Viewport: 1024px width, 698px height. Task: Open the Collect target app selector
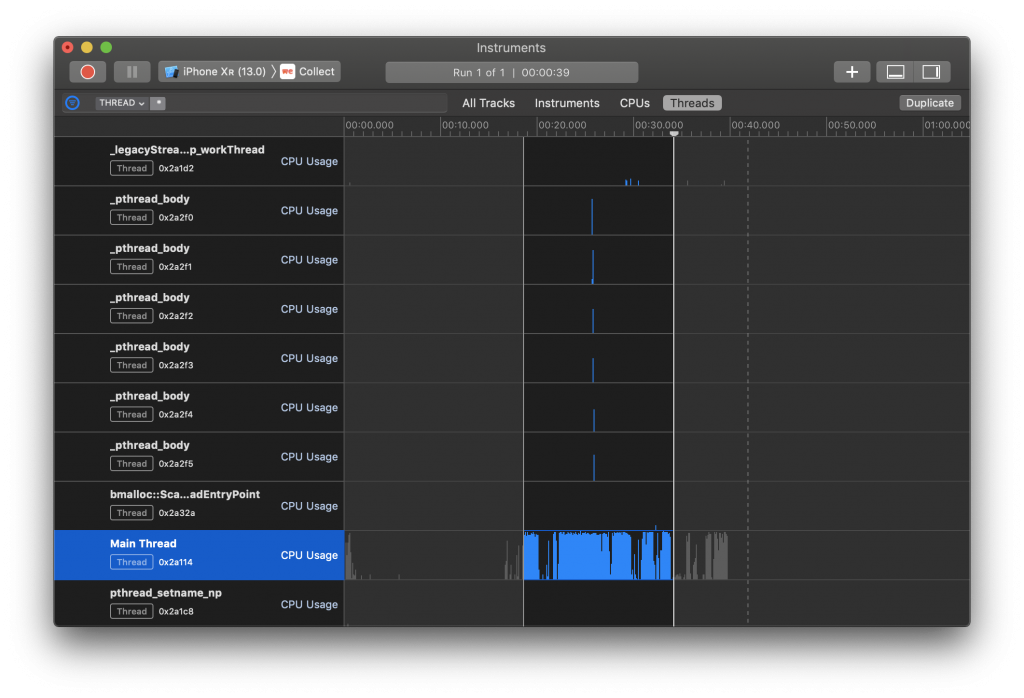pyautogui.click(x=309, y=72)
